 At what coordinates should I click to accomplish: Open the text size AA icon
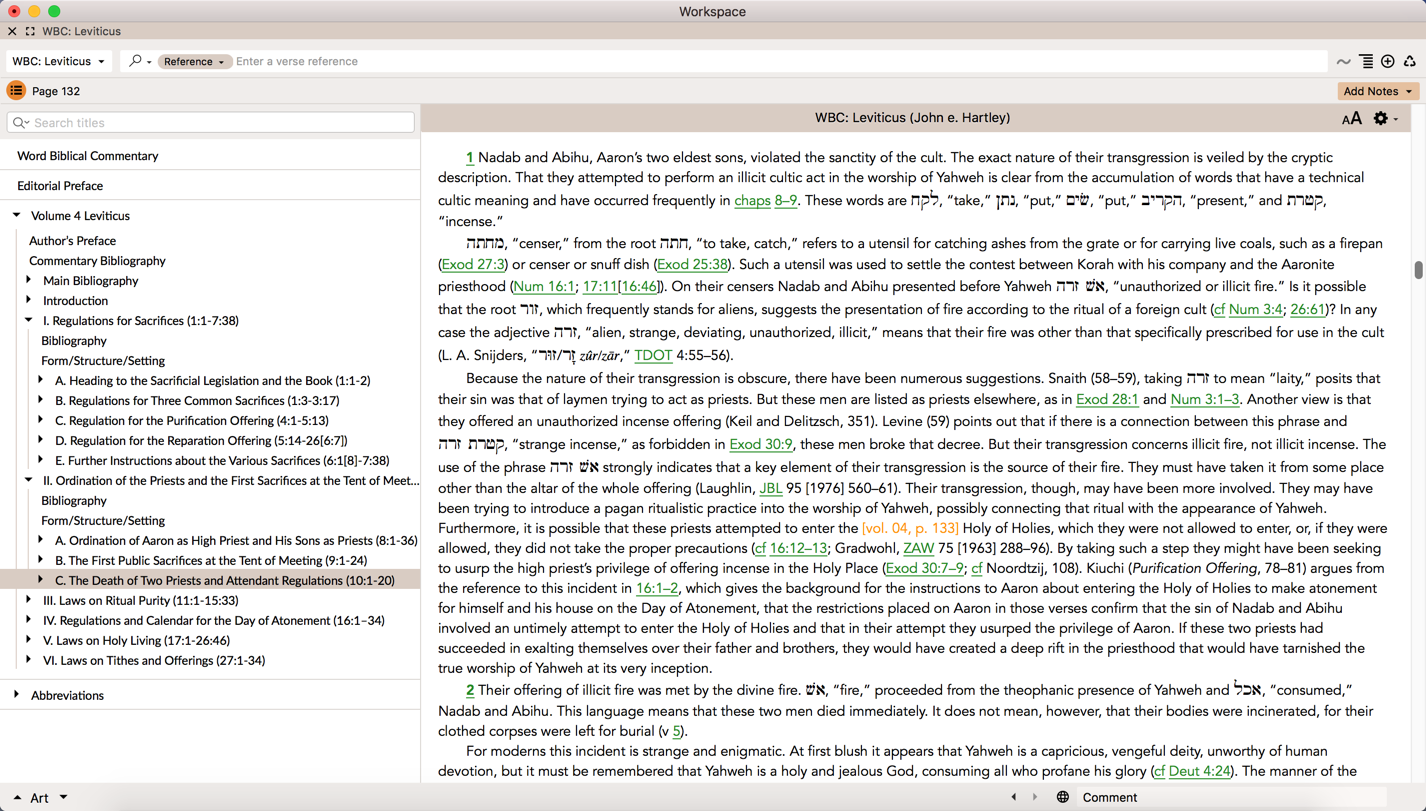pos(1351,119)
